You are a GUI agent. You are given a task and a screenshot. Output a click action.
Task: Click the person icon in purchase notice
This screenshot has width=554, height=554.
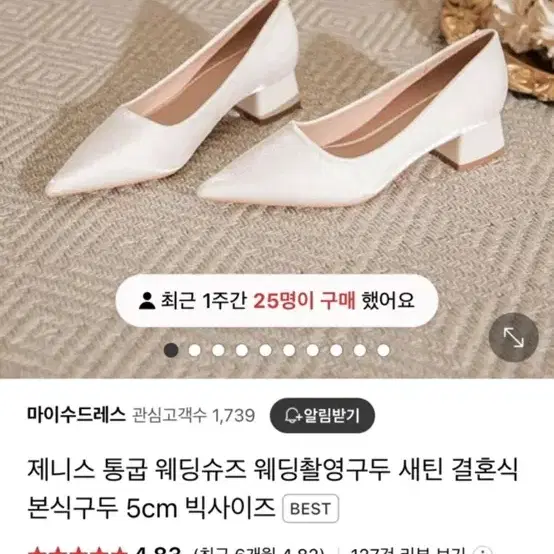point(147,301)
